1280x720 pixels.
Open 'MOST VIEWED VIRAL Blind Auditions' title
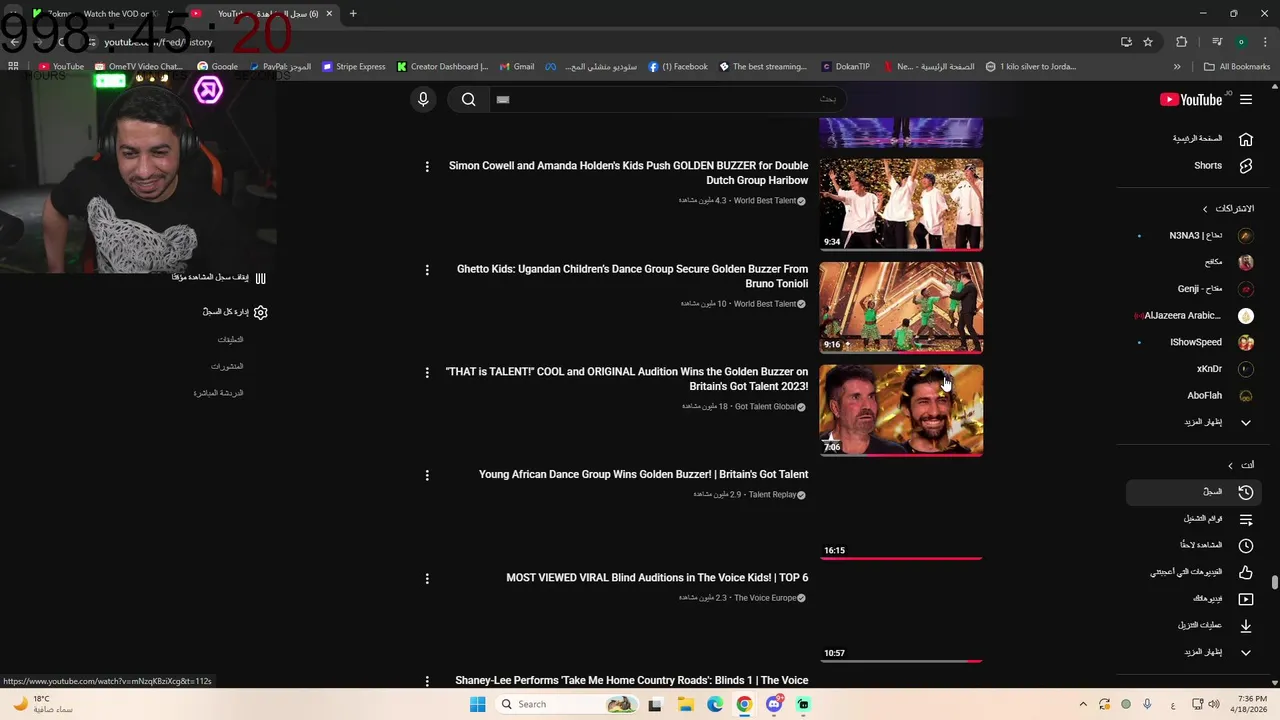(x=657, y=578)
